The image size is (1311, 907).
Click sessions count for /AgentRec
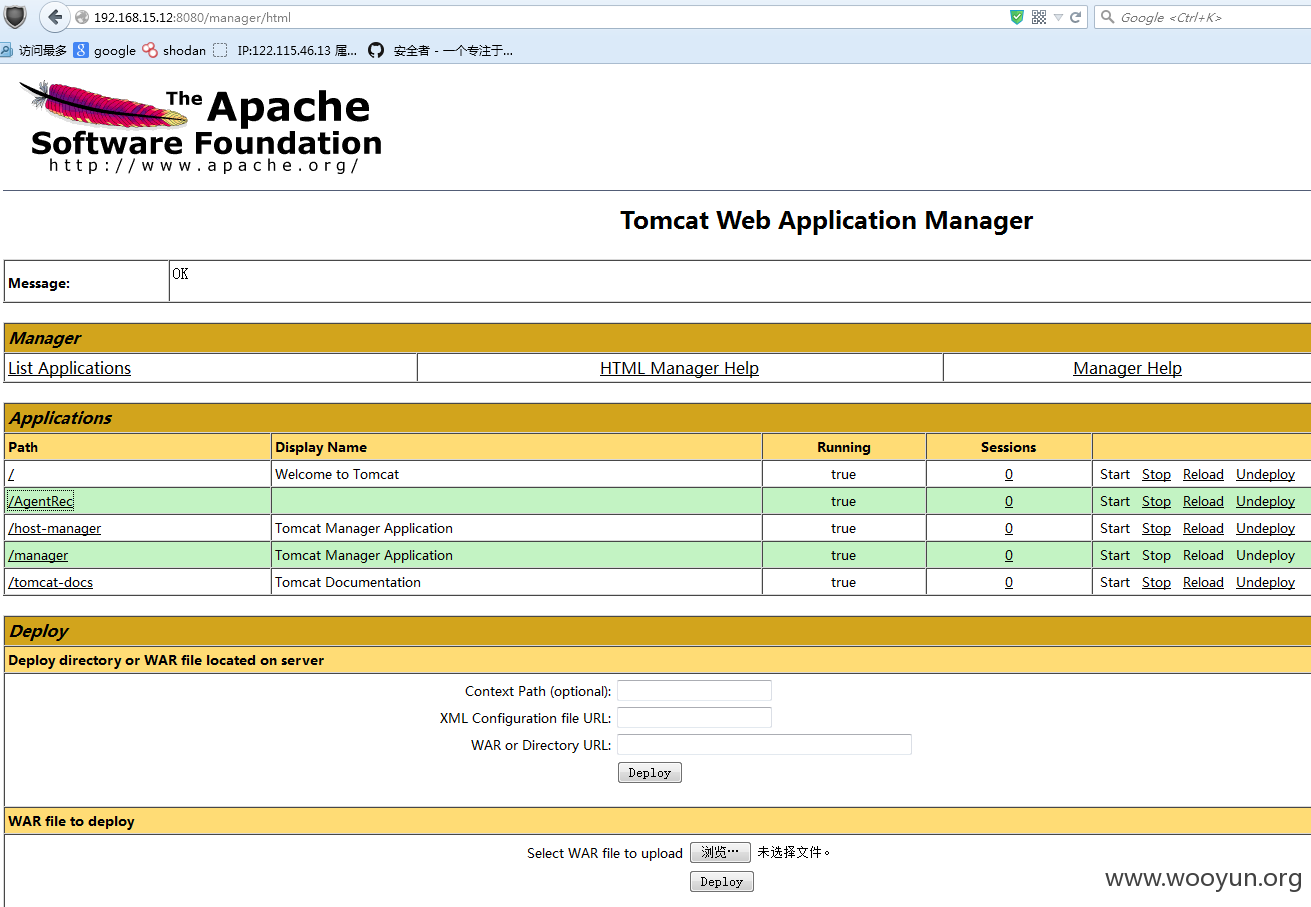pyautogui.click(x=1009, y=501)
